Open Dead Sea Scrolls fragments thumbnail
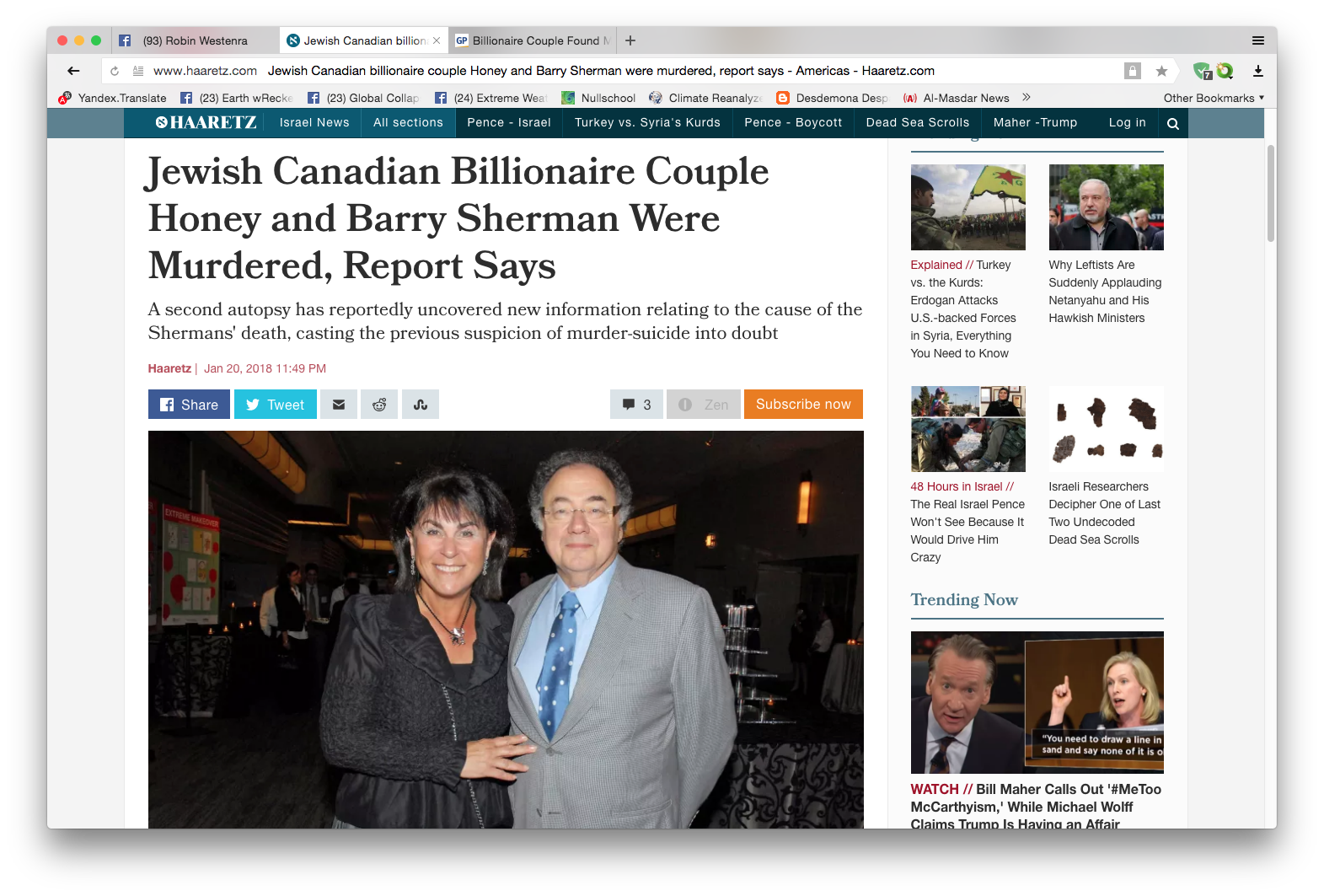1324x896 pixels. [x=1106, y=429]
